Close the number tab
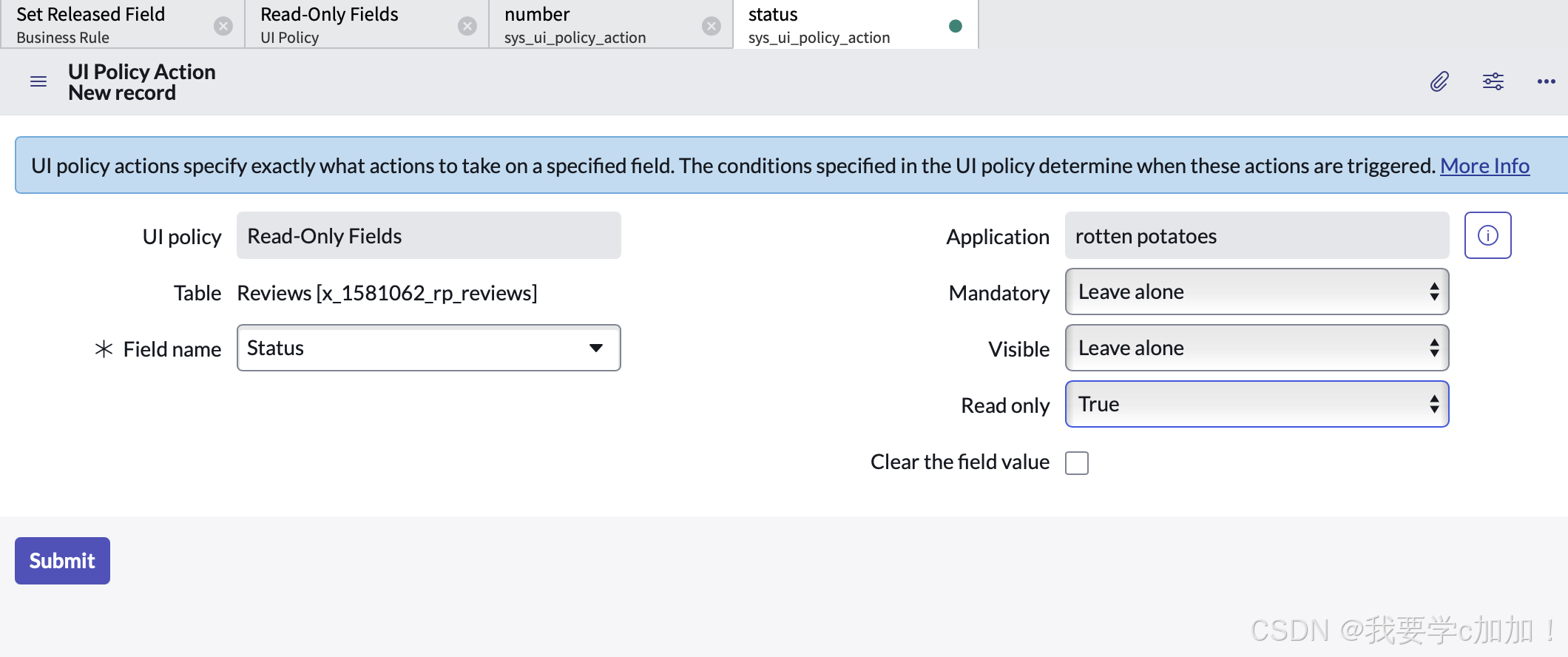The height and width of the screenshot is (657, 1568). (x=711, y=27)
